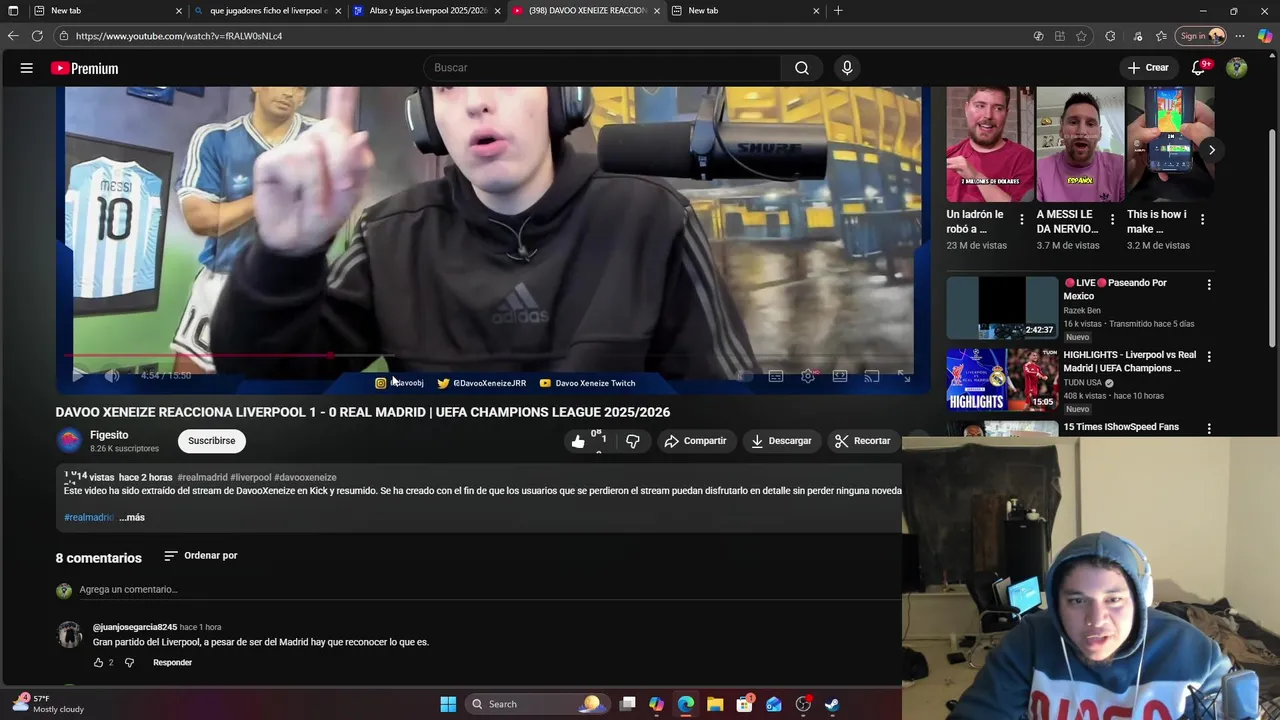
Task: Toggle video subtitles captions
Action: click(775, 376)
